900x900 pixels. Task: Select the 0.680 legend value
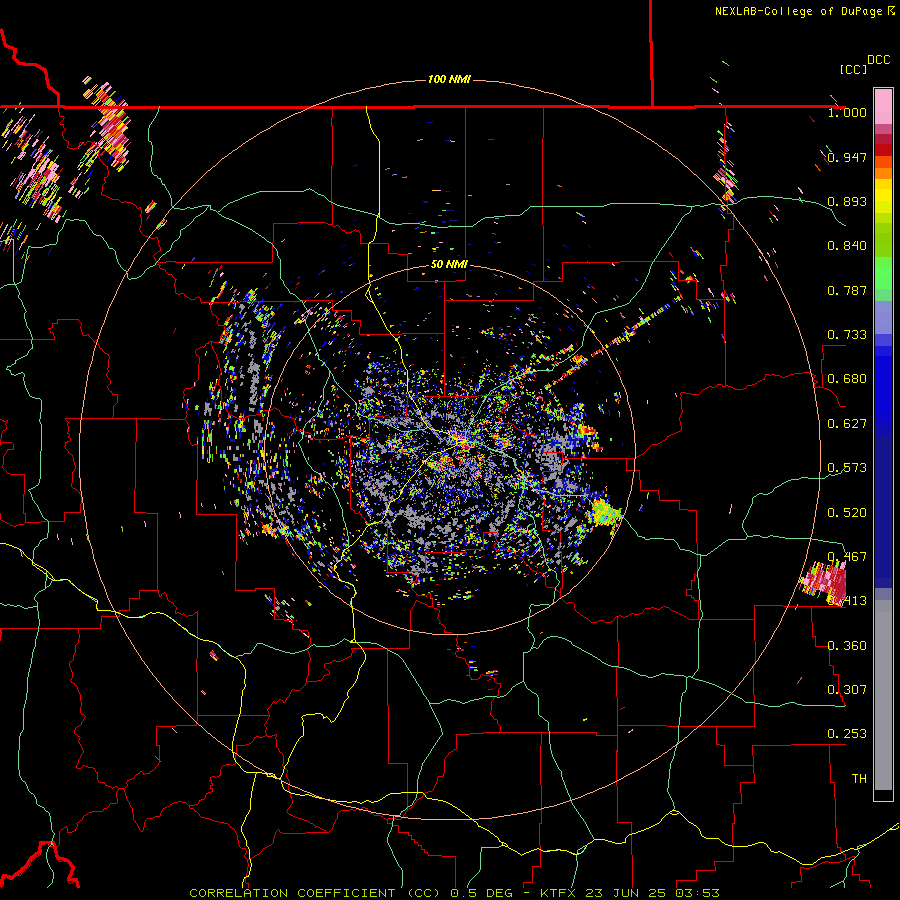click(x=847, y=379)
